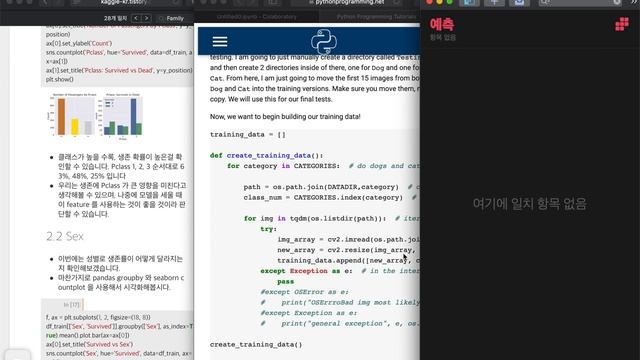The width and height of the screenshot is (640, 360).
Task: Click the '2.2 Sex' heading
Action: [65, 236]
